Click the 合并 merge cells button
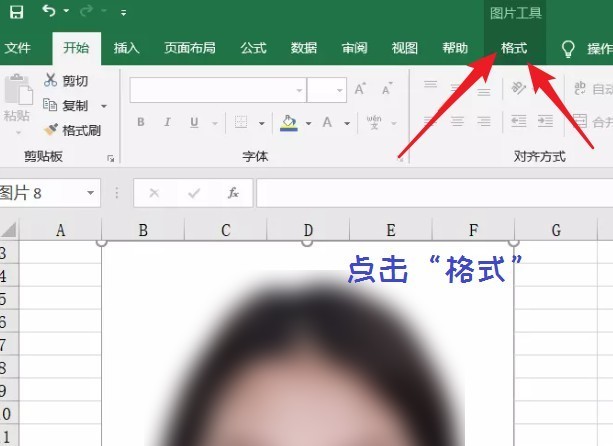 point(593,122)
